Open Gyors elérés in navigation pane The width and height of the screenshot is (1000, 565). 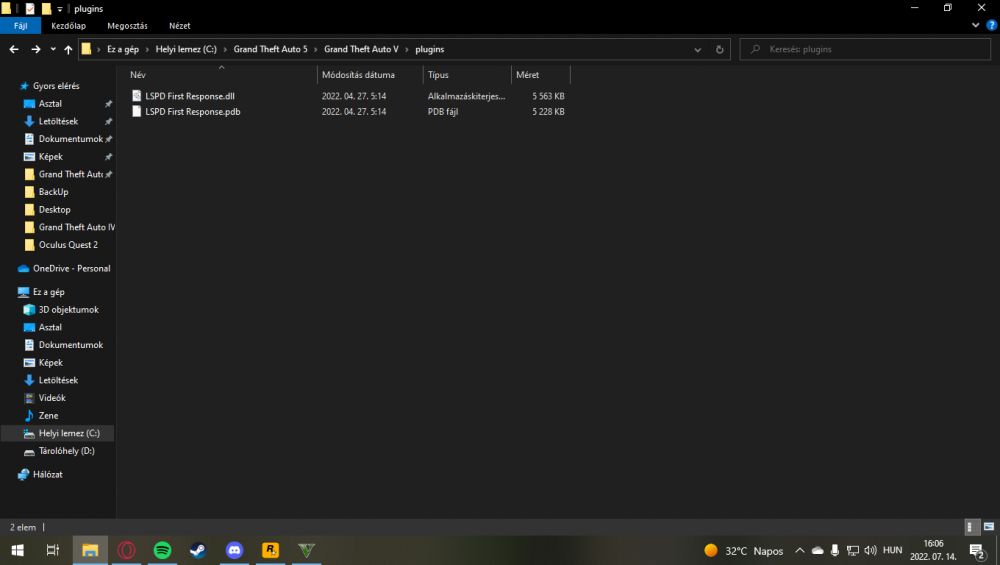56,85
